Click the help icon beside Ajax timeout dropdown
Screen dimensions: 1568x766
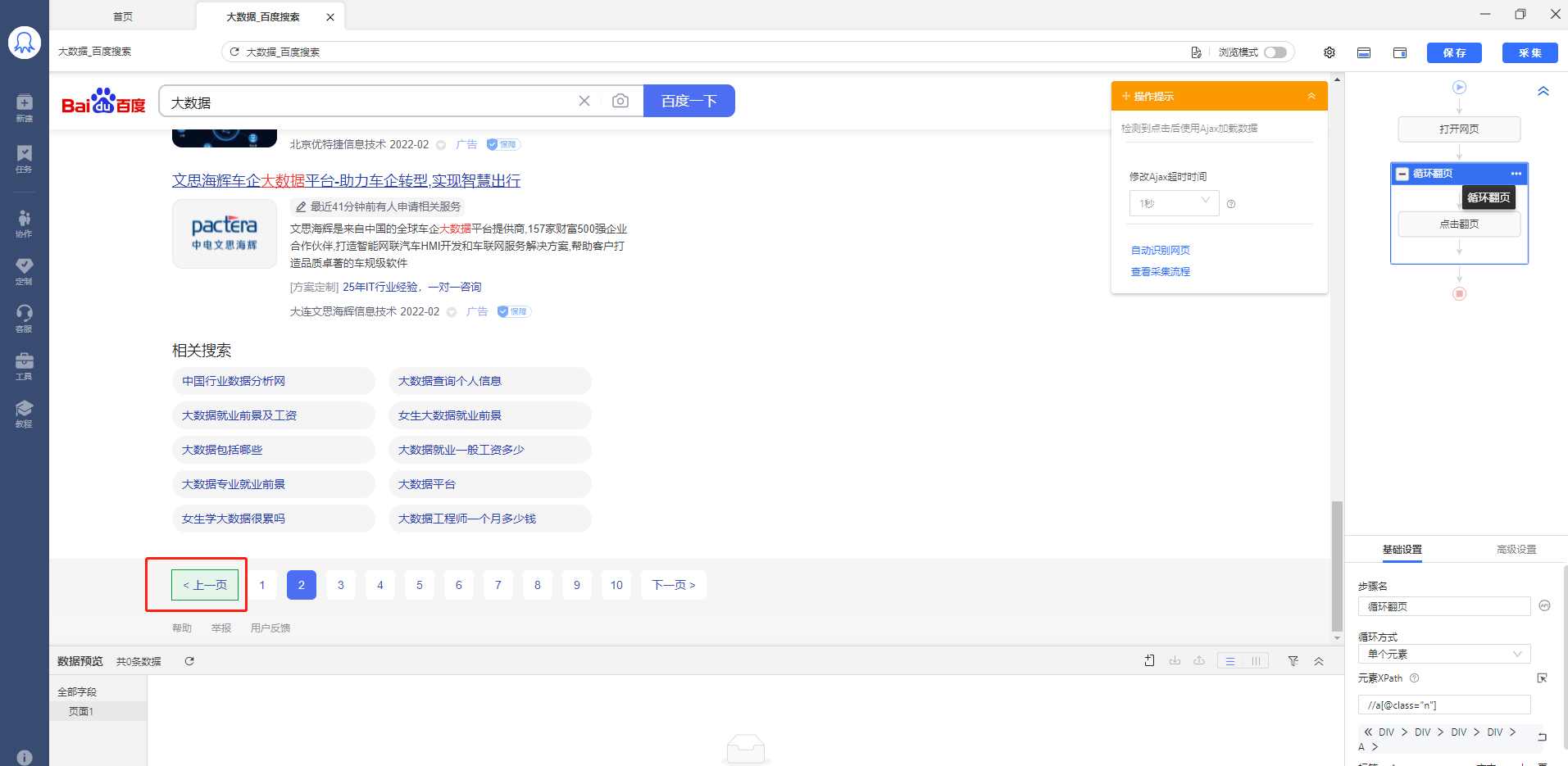pyautogui.click(x=1230, y=204)
